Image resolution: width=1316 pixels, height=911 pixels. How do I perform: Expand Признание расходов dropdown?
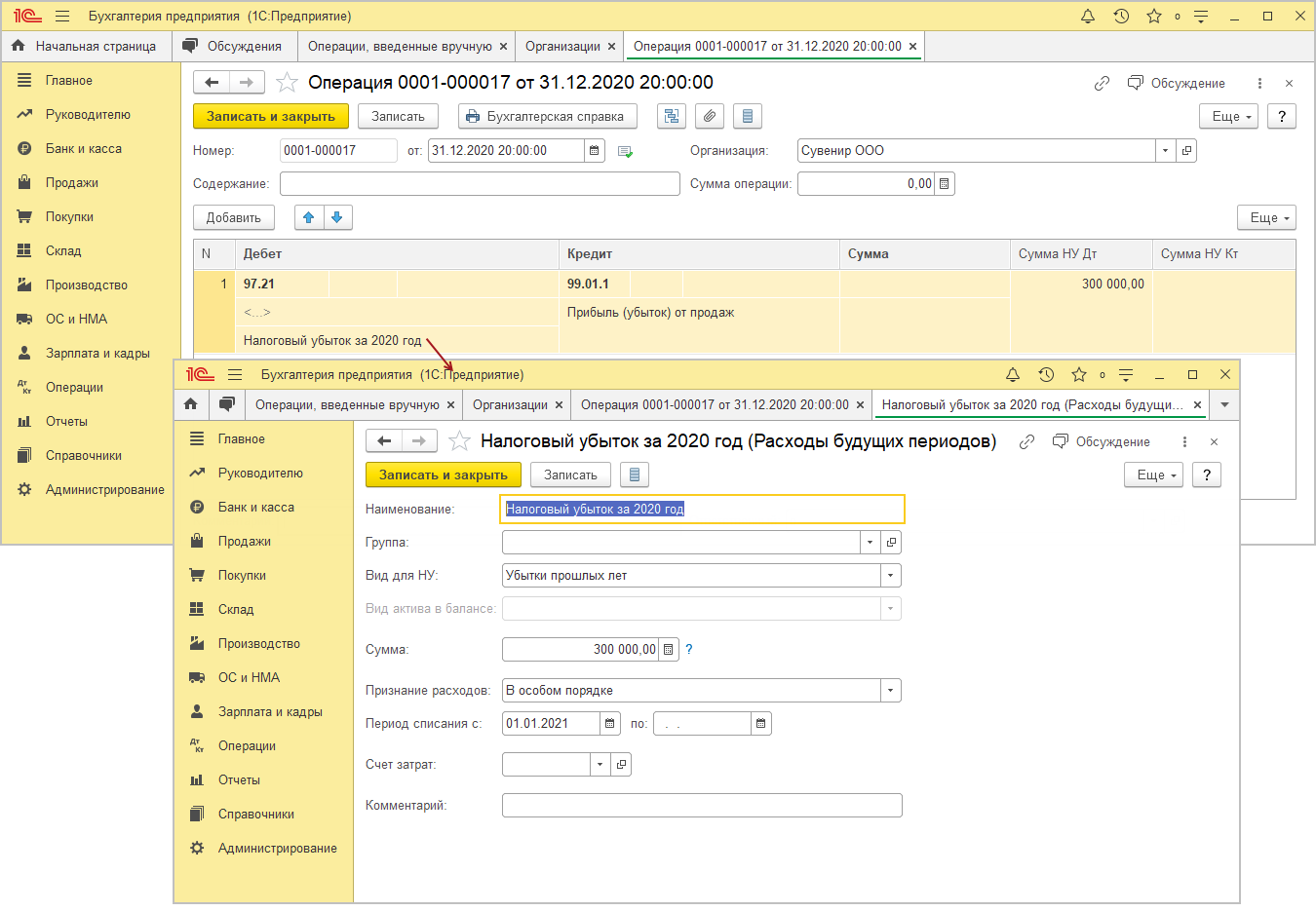890,691
